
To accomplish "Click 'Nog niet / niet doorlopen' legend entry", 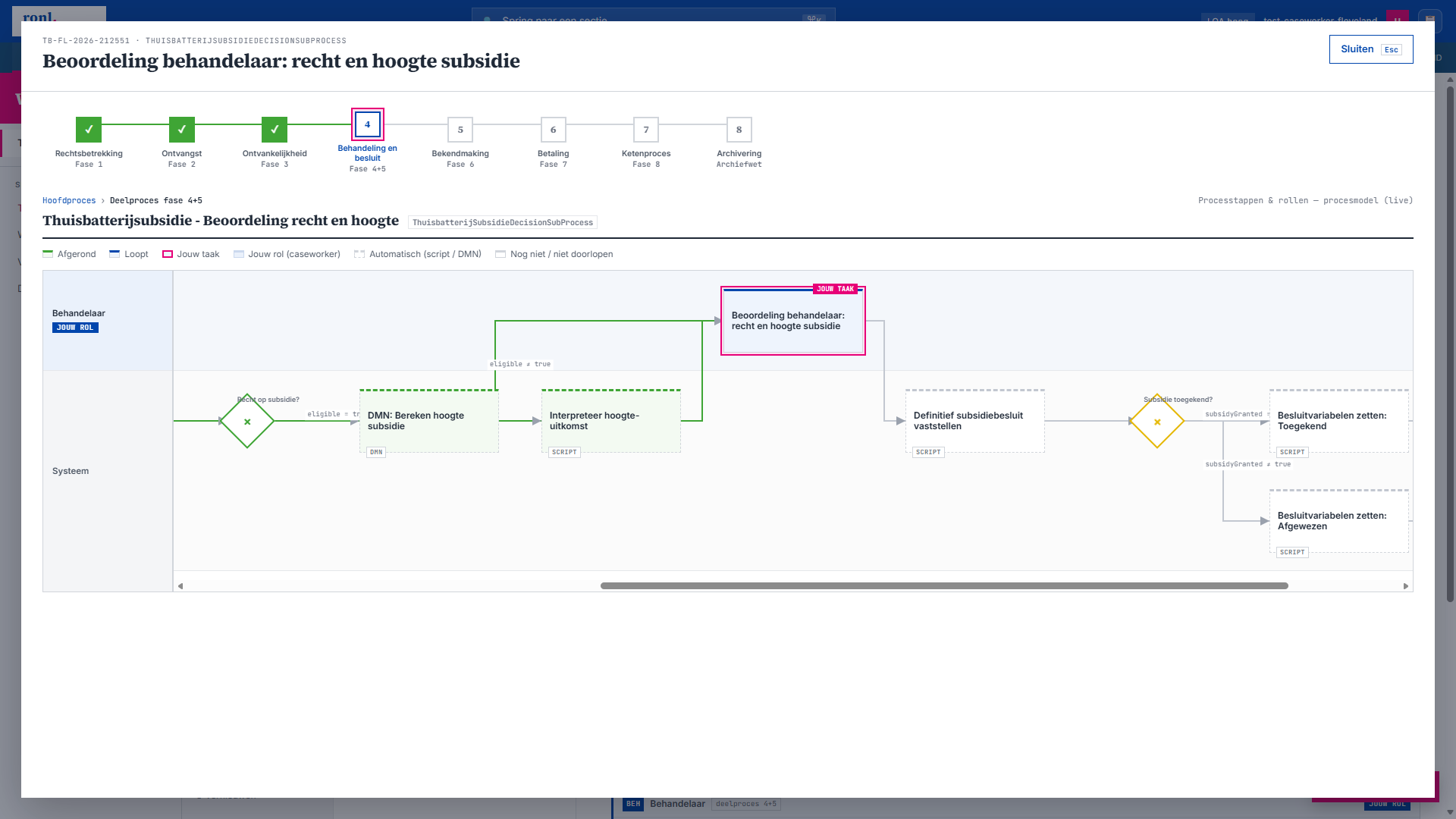I will (x=554, y=255).
